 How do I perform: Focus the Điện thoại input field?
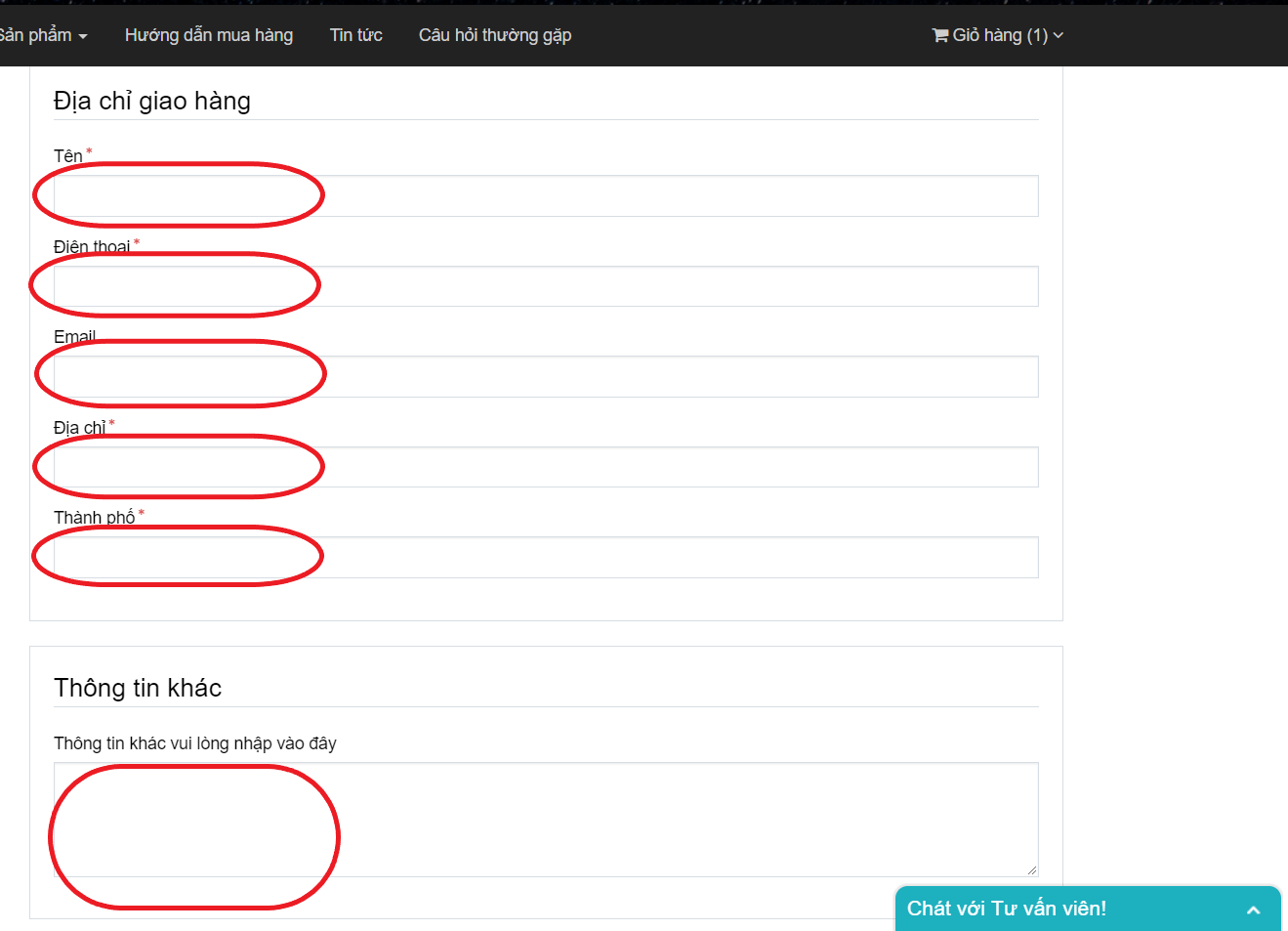(546, 286)
